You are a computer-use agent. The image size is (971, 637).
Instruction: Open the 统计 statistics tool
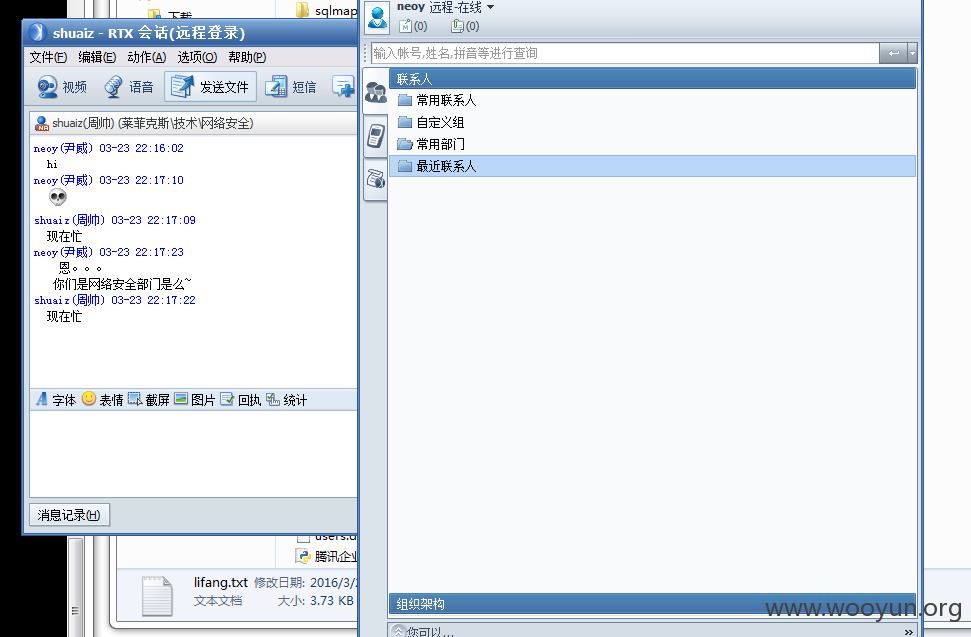coord(287,400)
